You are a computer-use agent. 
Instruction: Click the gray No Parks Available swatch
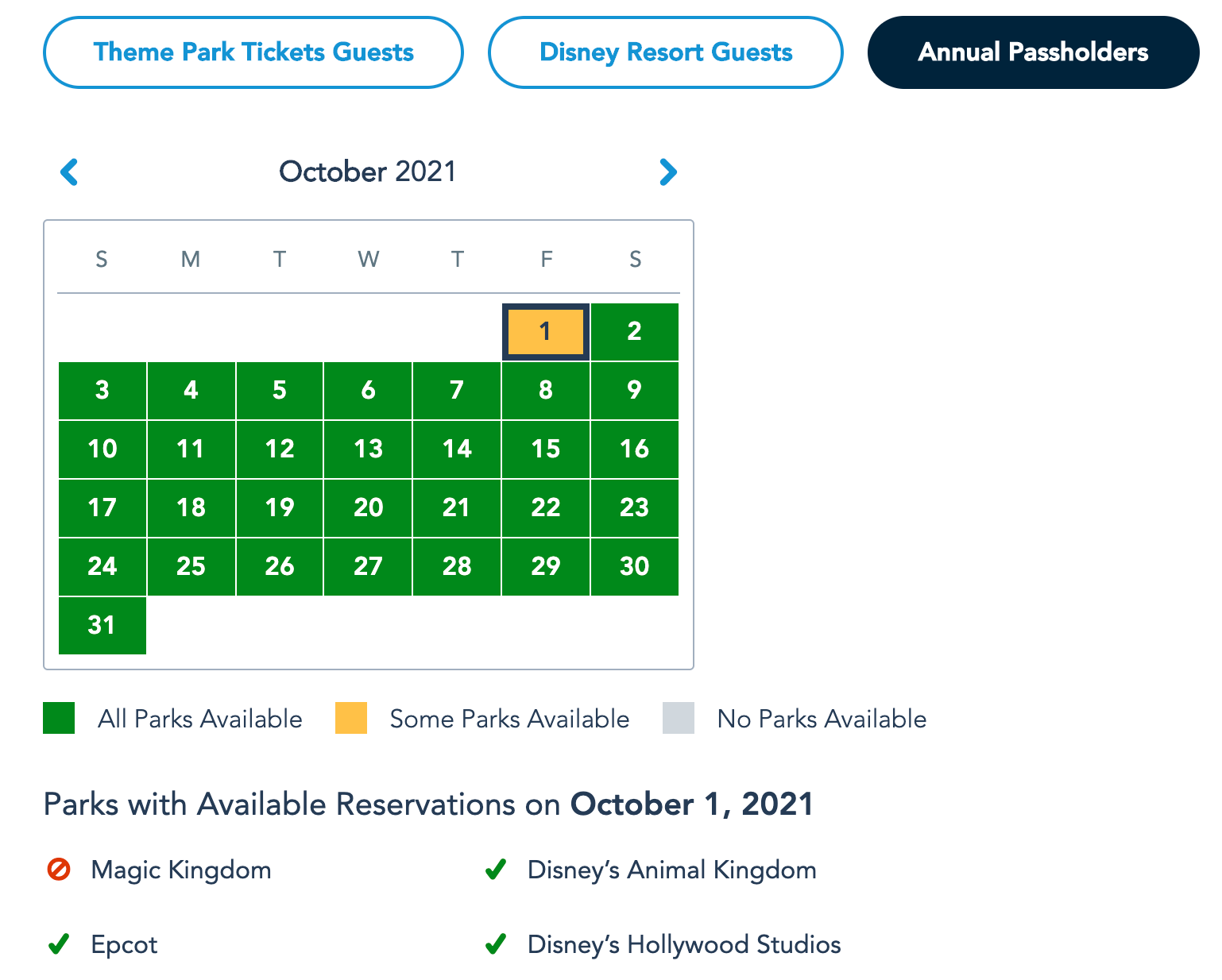pos(679,718)
